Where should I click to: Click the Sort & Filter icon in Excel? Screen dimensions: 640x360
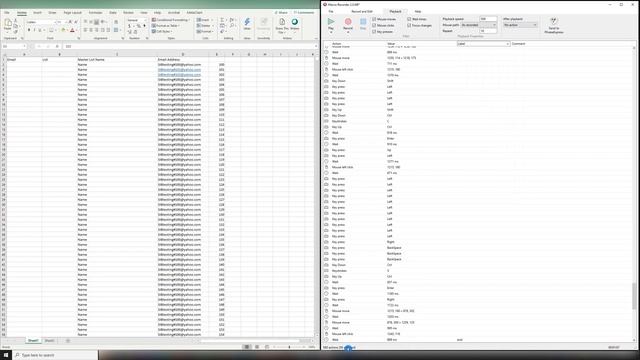point(232,20)
